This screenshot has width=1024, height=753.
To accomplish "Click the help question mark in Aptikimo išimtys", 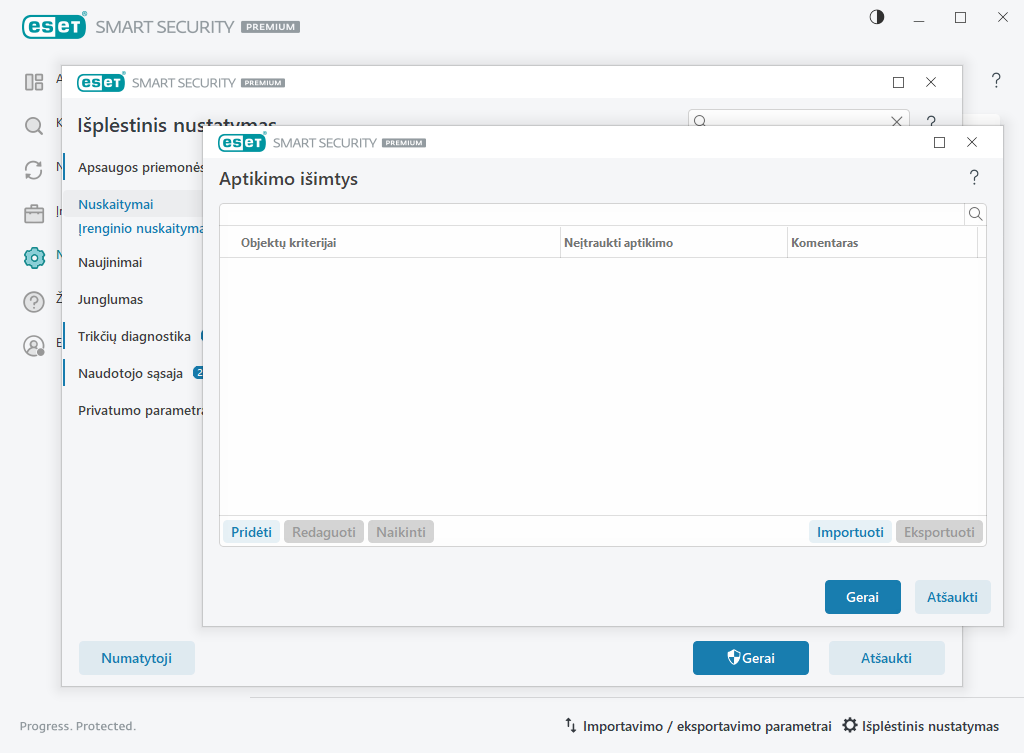I will point(974,178).
